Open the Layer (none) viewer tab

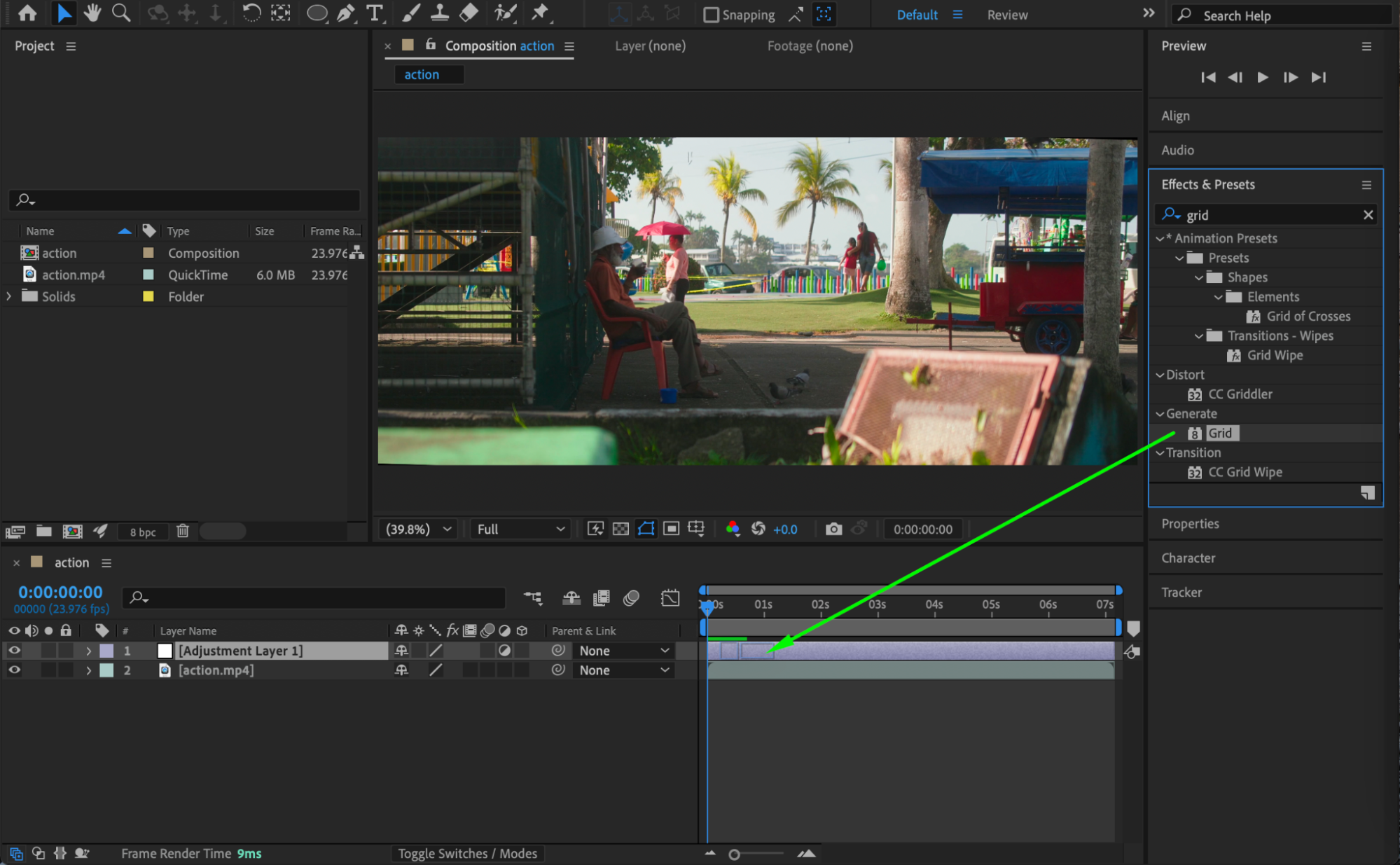(x=650, y=46)
